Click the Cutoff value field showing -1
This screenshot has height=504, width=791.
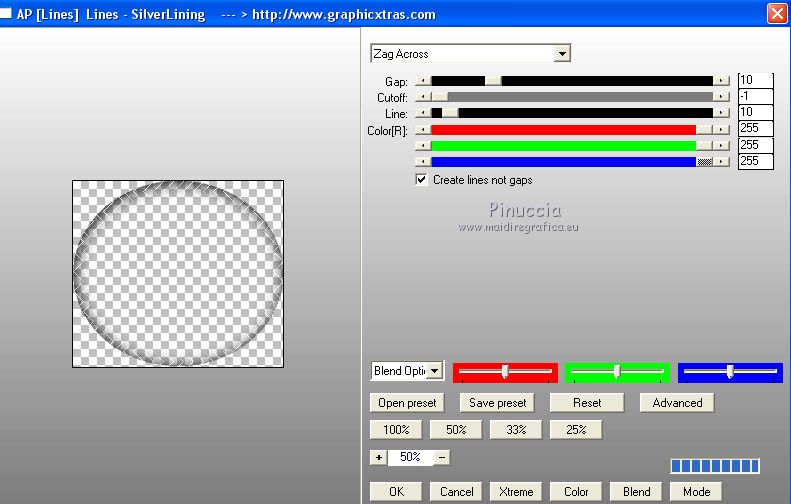[755, 96]
